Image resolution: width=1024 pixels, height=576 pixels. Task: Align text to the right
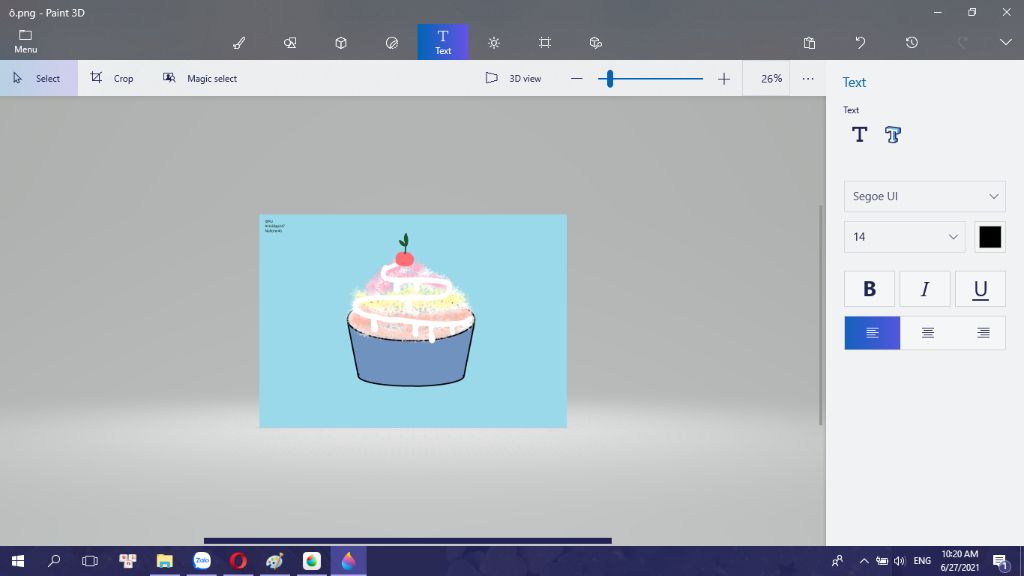point(983,333)
